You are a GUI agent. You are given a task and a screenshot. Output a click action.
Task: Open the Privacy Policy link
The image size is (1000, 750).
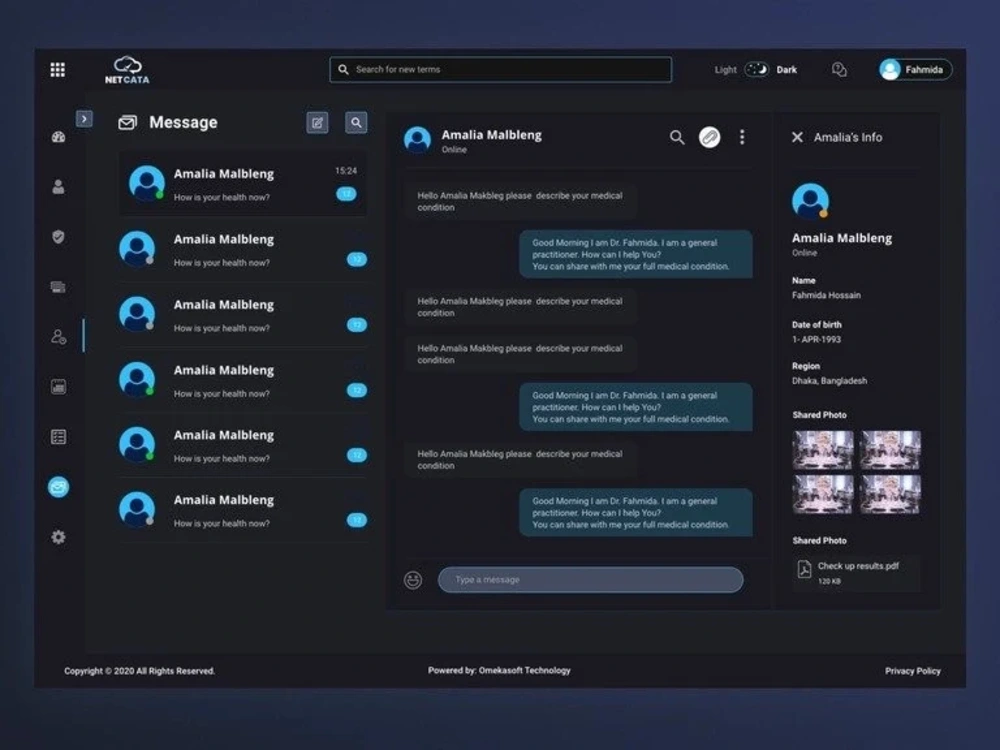[913, 671]
